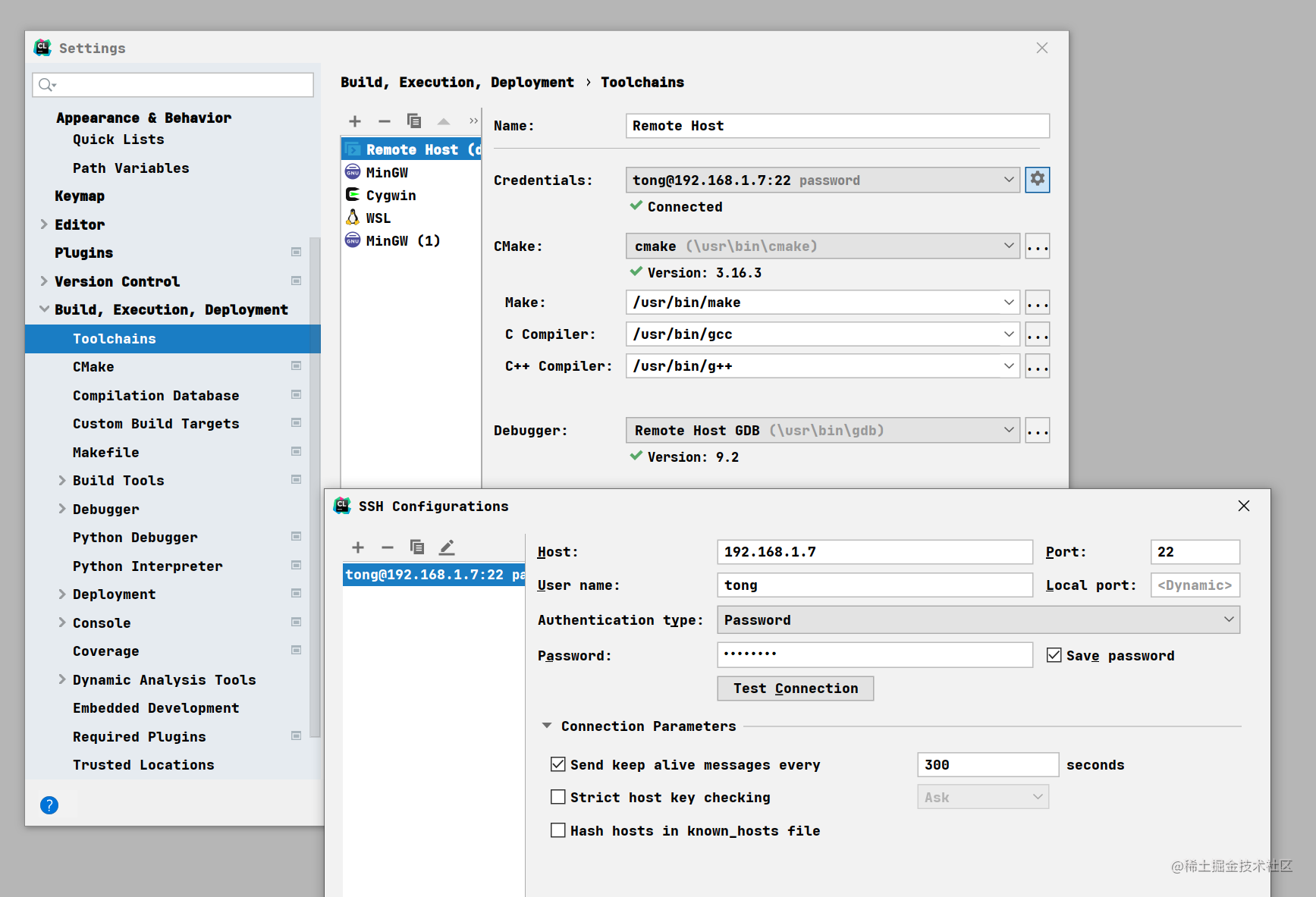Viewport: 1316px width, 897px height.
Task: Open help with question mark icon
Action: click(x=49, y=805)
